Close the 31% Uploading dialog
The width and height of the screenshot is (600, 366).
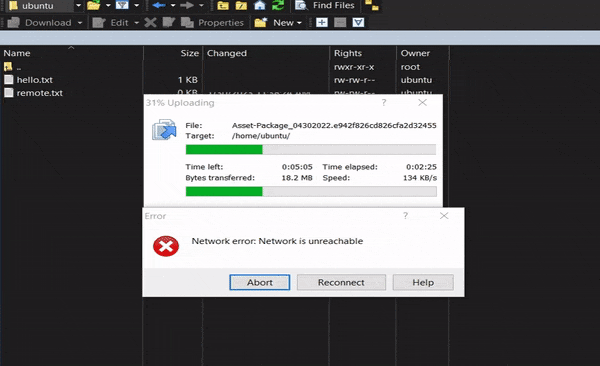[x=422, y=103]
